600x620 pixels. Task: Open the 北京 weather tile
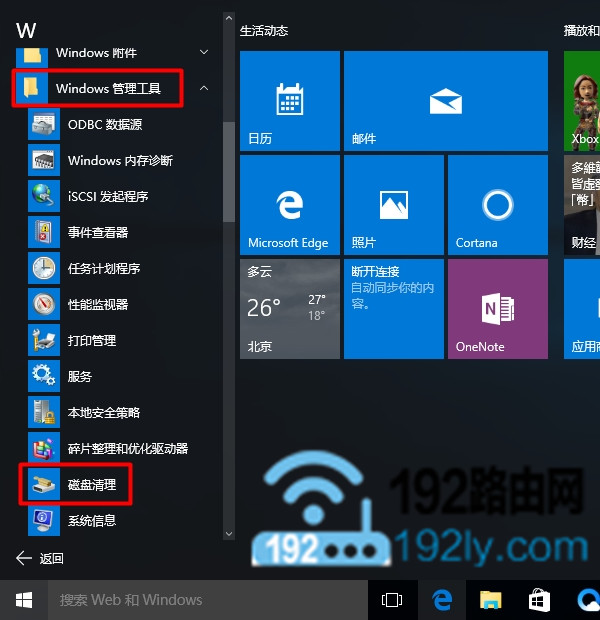[290, 309]
